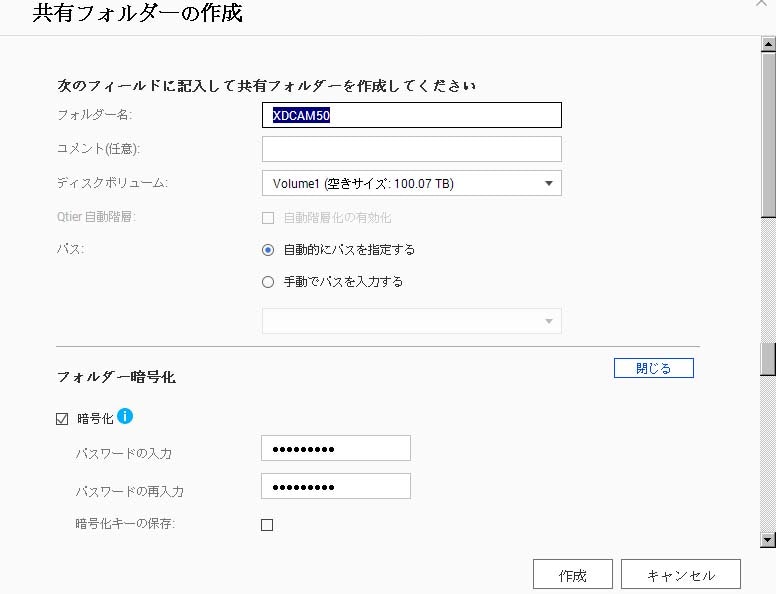The width and height of the screenshot is (776, 594).
Task: Click the encryption info icon
Action: coord(125,416)
